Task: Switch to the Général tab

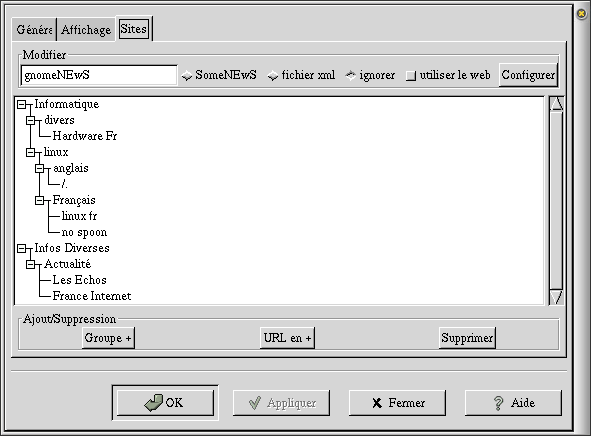Action: 34,29
